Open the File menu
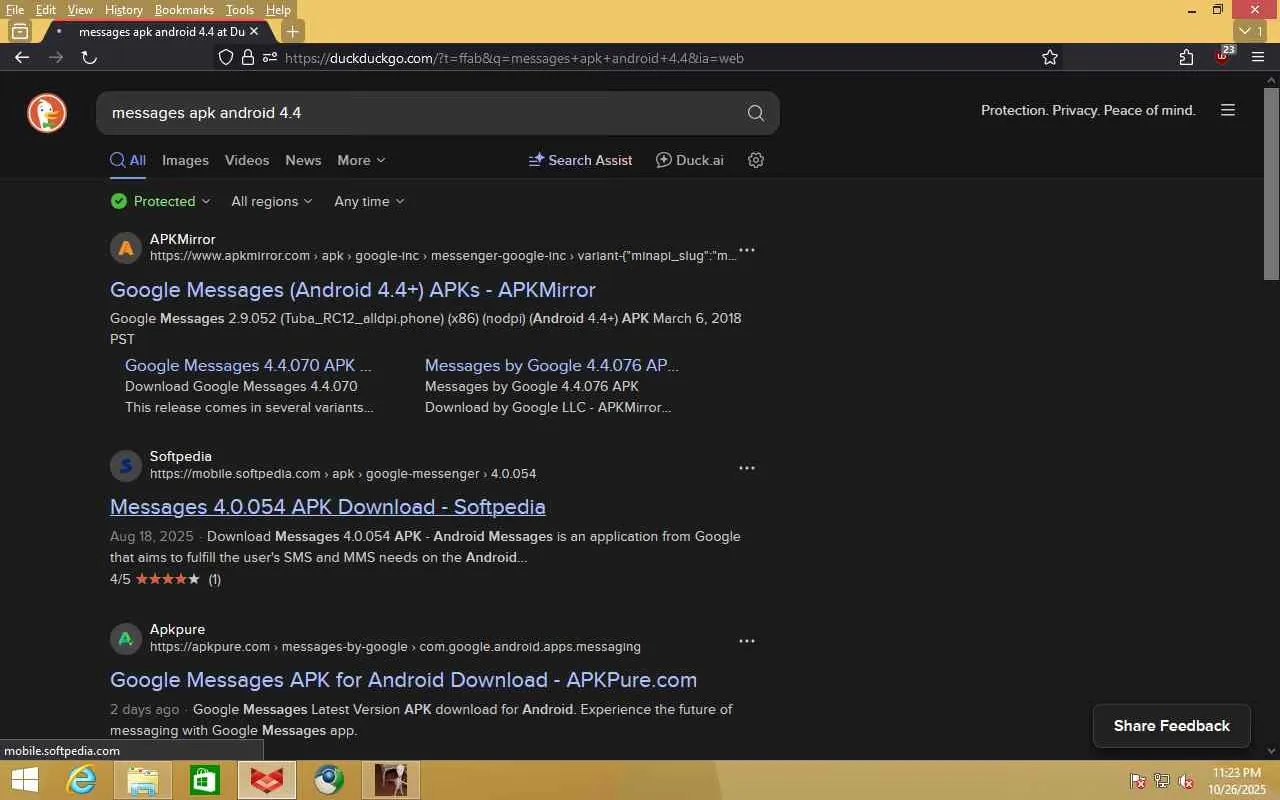Image resolution: width=1280 pixels, height=800 pixels. tap(15, 10)
